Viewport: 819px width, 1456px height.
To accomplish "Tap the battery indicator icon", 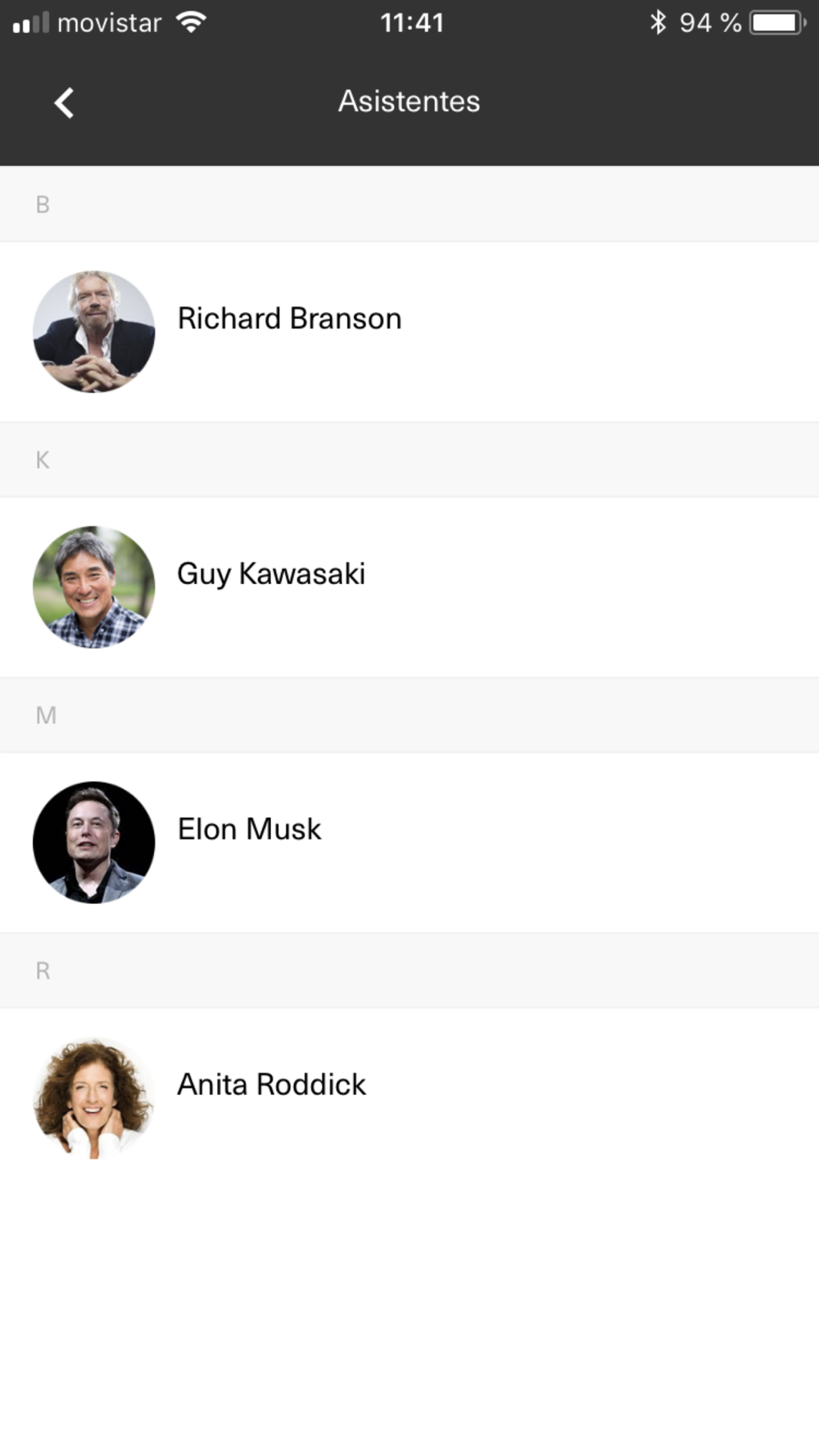I will point(778,22).
